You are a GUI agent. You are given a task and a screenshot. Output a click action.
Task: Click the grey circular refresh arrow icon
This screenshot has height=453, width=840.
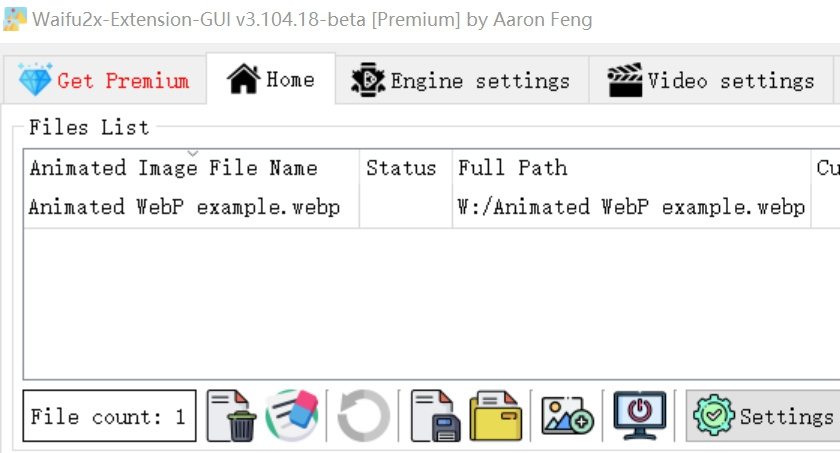click(x=363, y=416)
